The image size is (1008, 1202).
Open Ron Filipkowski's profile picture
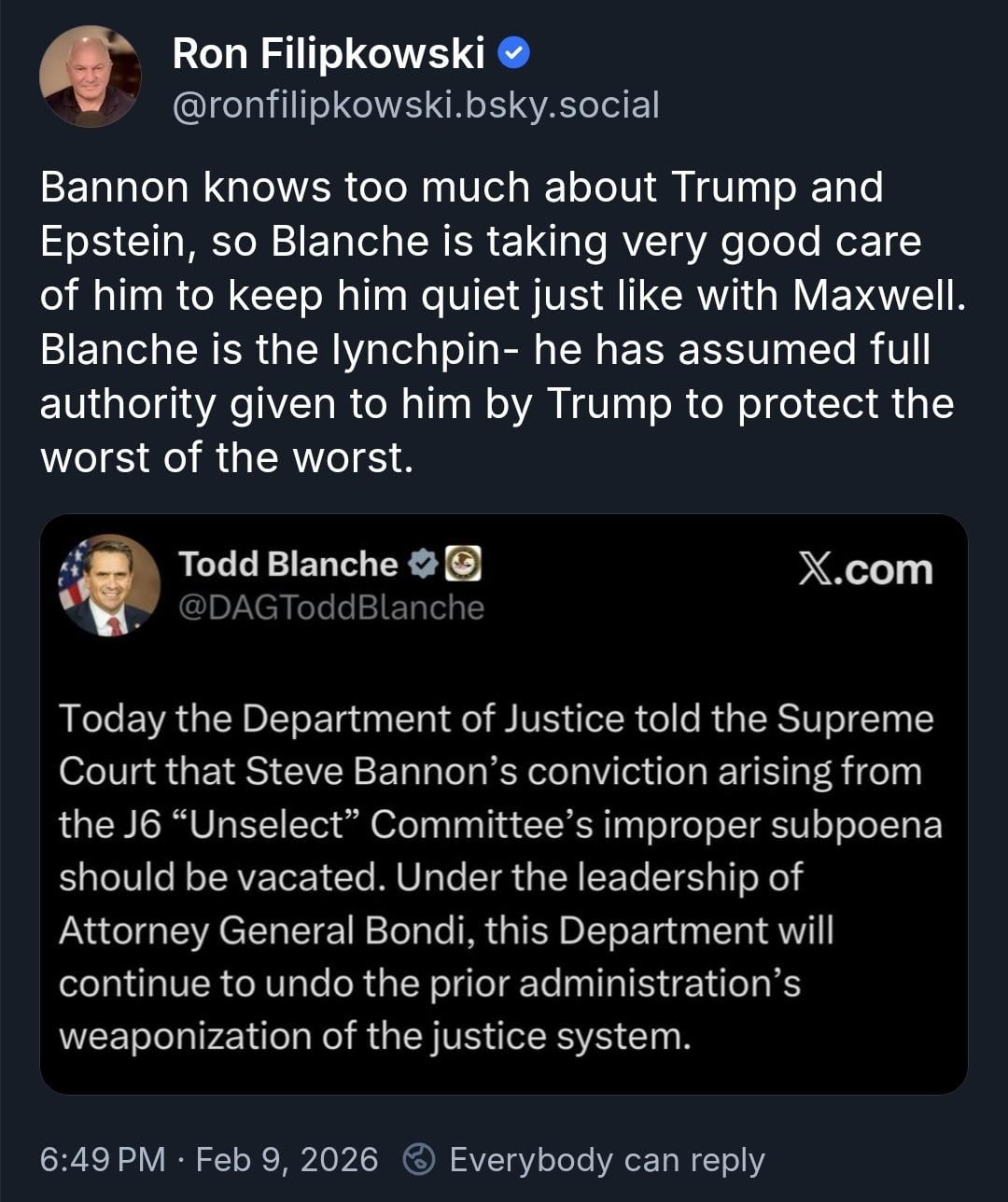(90, 77)
